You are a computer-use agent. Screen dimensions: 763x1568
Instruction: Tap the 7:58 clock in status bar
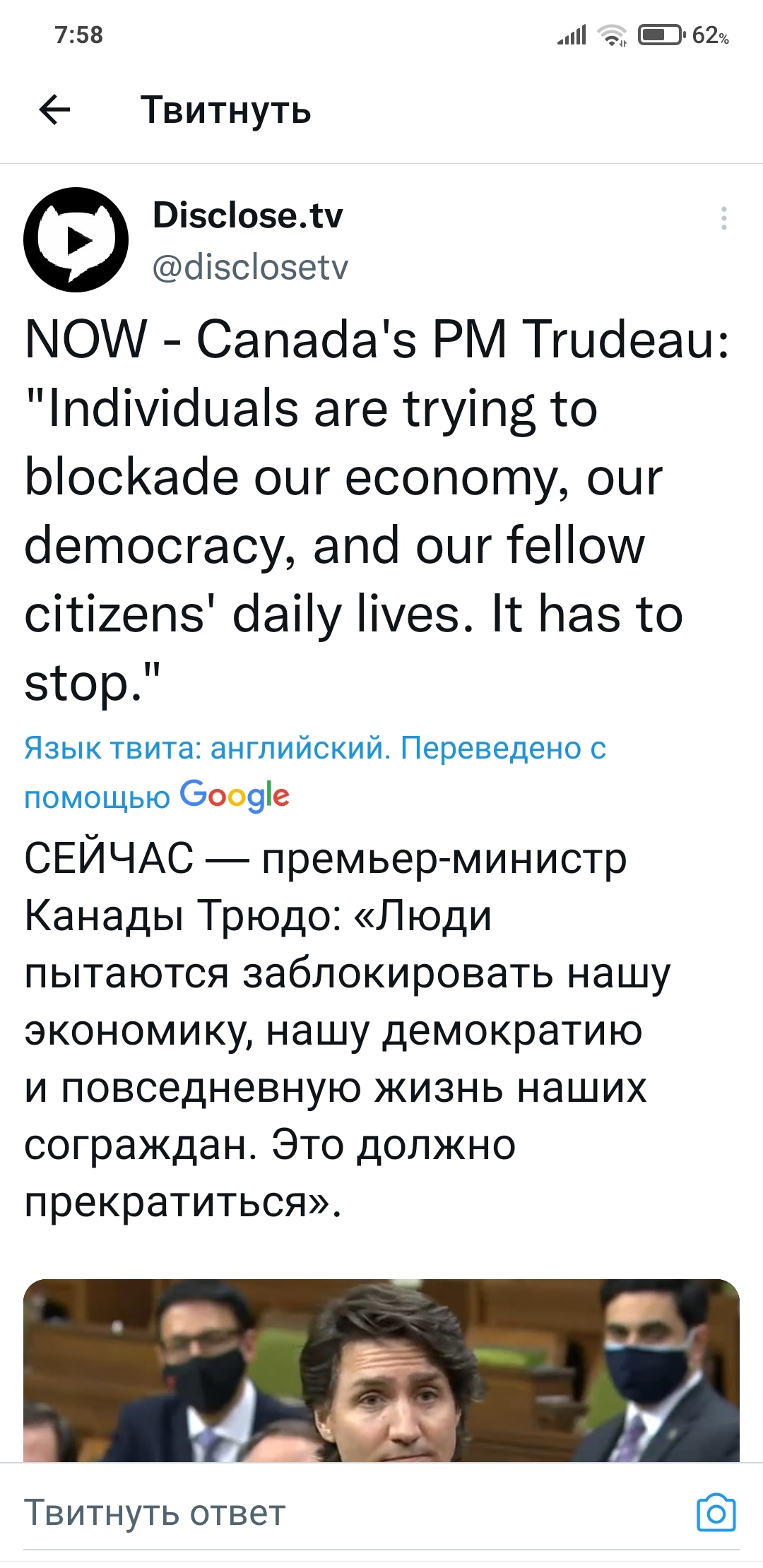click(x=79, y=35)
